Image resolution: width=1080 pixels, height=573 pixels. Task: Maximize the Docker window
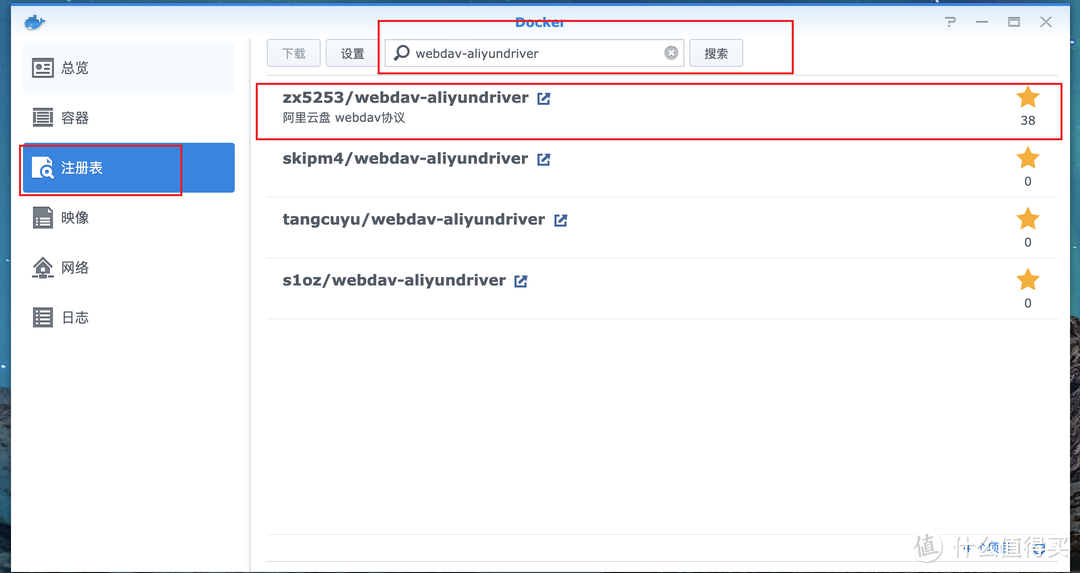click(x=1014, y=22)
